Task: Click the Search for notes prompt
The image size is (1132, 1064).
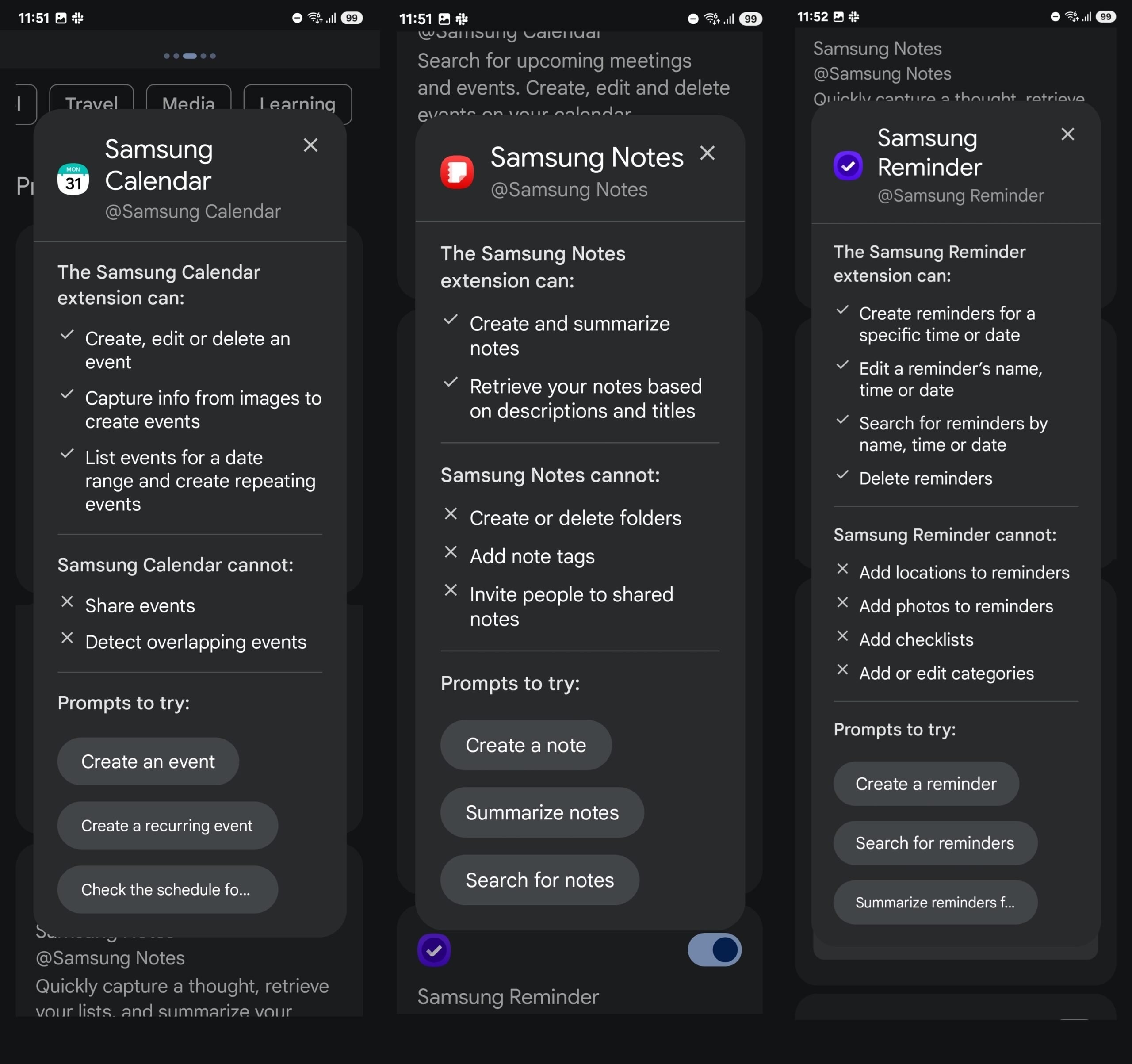Action: (x=540, y=880)
